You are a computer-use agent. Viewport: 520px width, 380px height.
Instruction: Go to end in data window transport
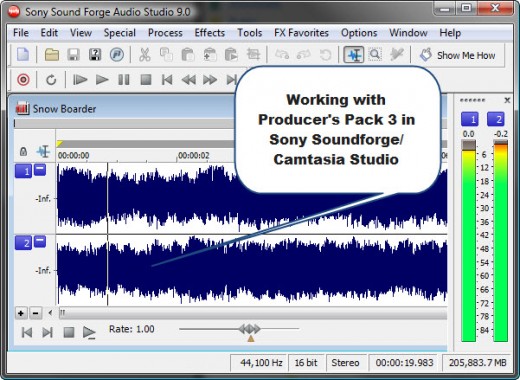click(47, 332)
